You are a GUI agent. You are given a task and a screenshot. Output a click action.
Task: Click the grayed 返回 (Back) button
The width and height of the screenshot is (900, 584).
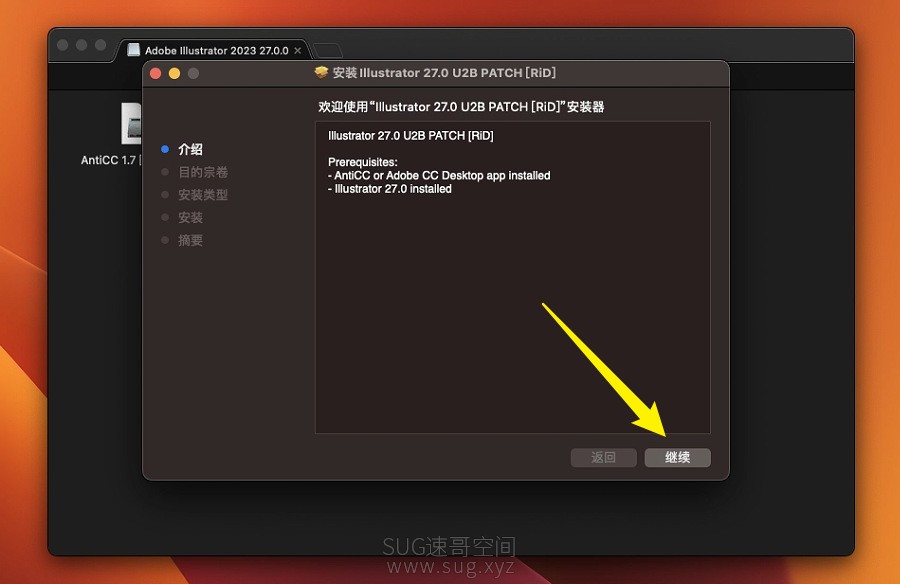coord(603,457)
